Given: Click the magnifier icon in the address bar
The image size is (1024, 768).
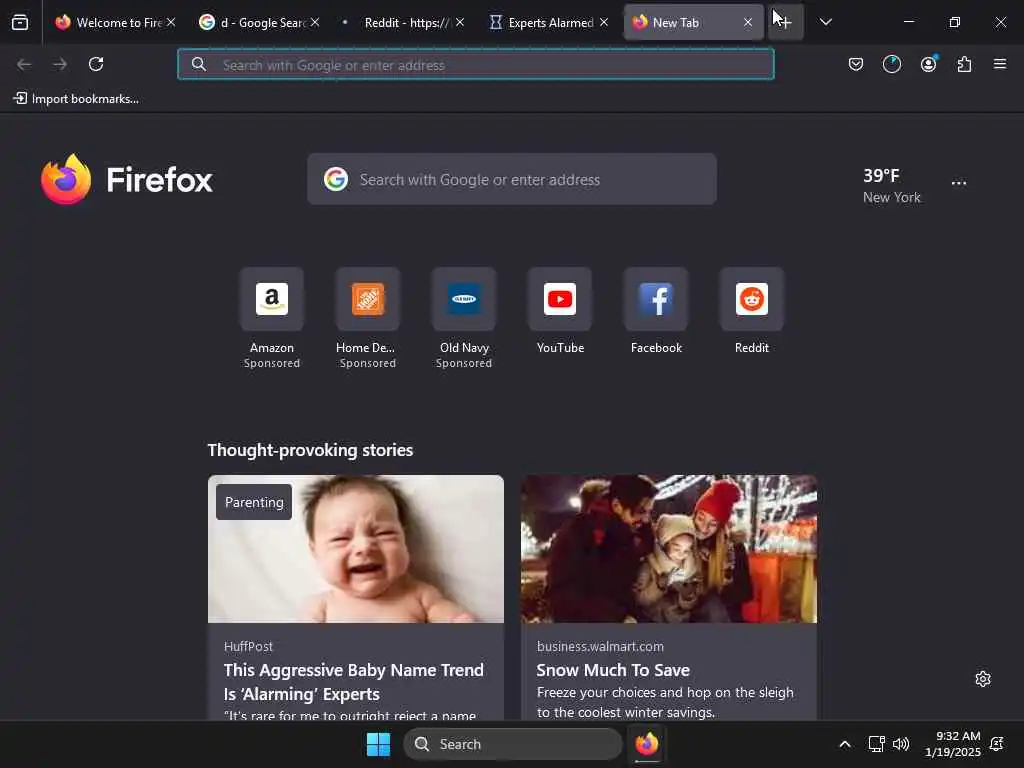Looking at the screenshot, I should [199, 64].
